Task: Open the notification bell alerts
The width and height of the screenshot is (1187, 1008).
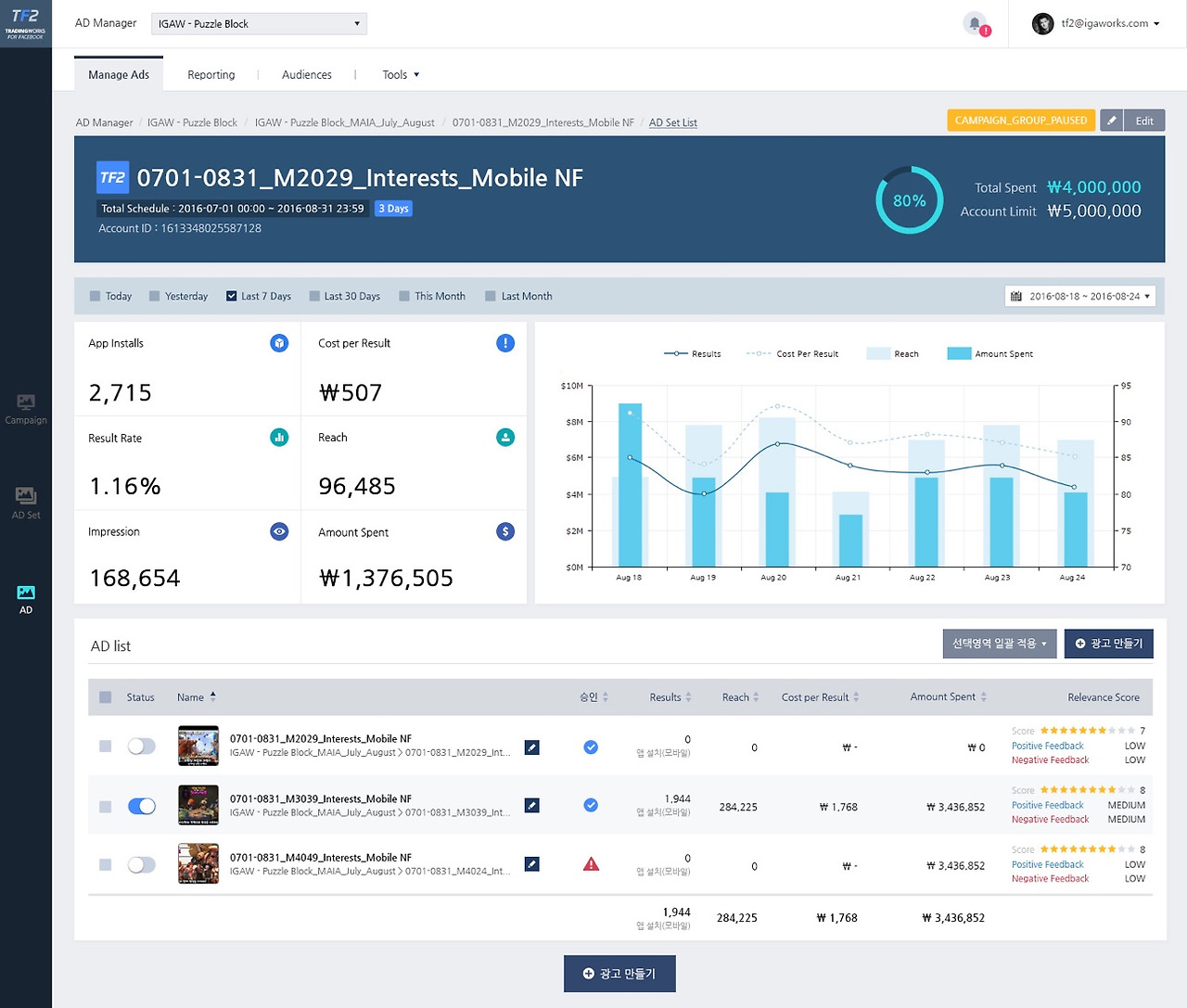Action: point(975,23)
